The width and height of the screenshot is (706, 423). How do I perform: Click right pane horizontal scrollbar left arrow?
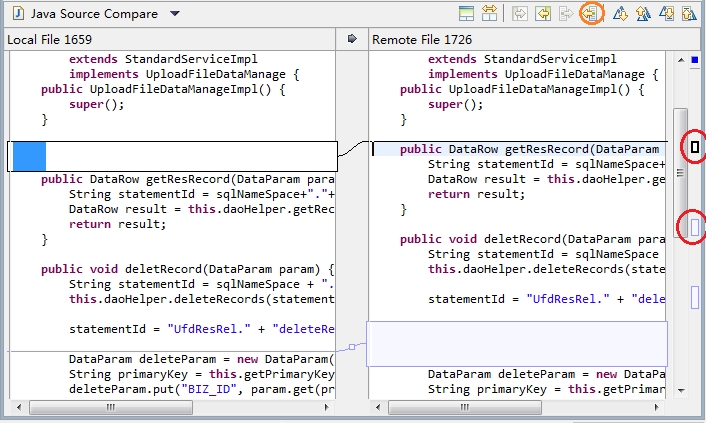(x=377, y=407)
